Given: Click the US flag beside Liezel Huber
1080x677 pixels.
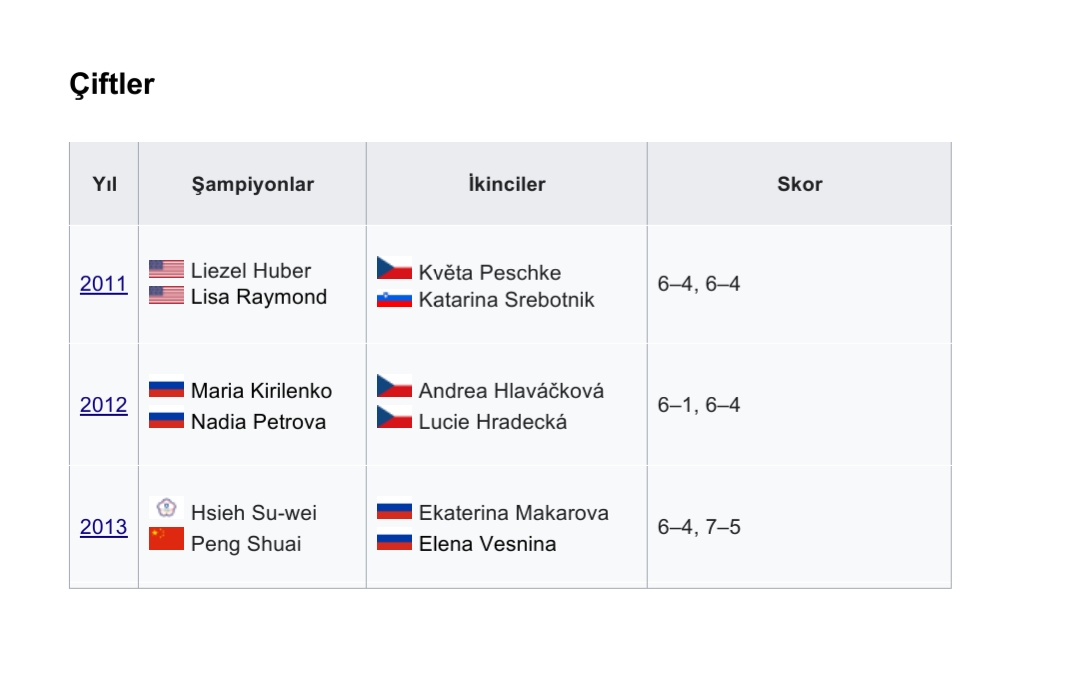Looking at the screenshot, I should click(x=167, y=269).
